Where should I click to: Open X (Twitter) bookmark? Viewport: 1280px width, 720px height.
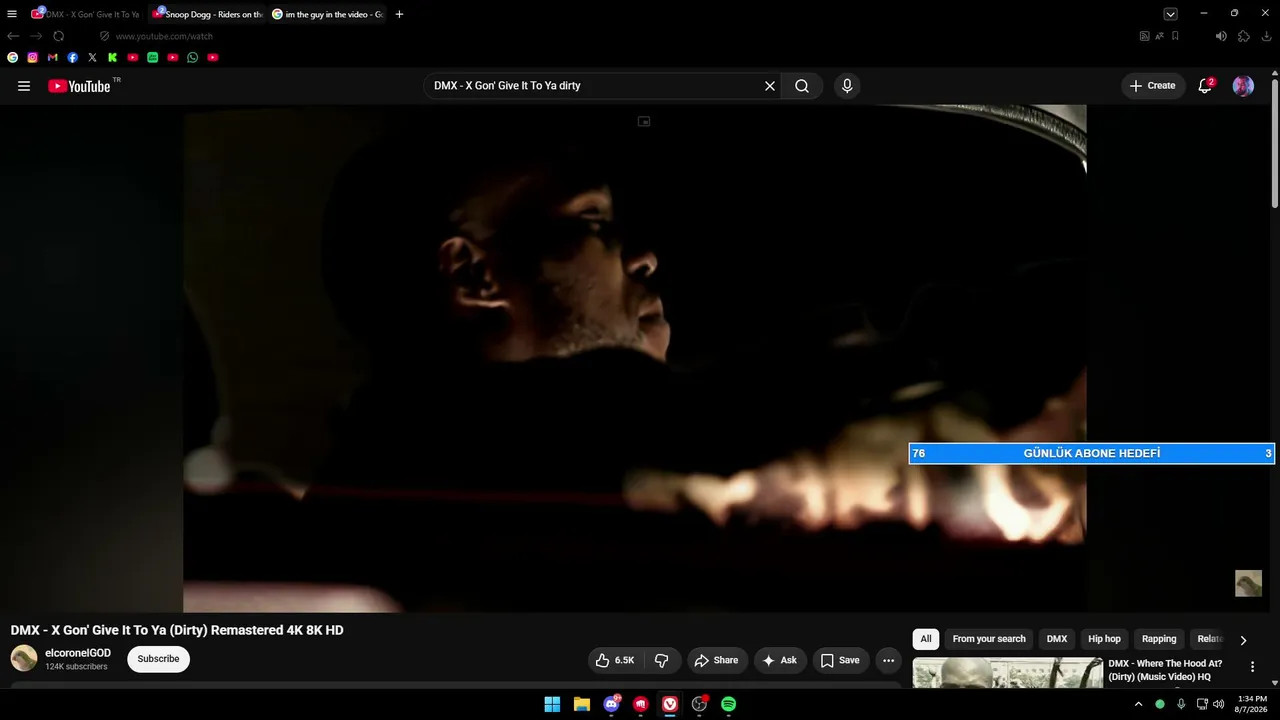click(93, 58)
